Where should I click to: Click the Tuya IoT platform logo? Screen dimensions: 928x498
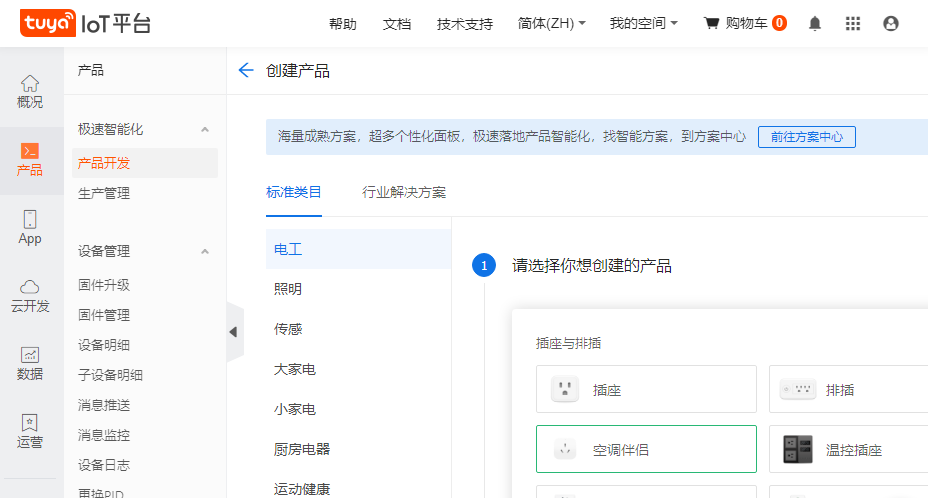(x=86, y=23)
